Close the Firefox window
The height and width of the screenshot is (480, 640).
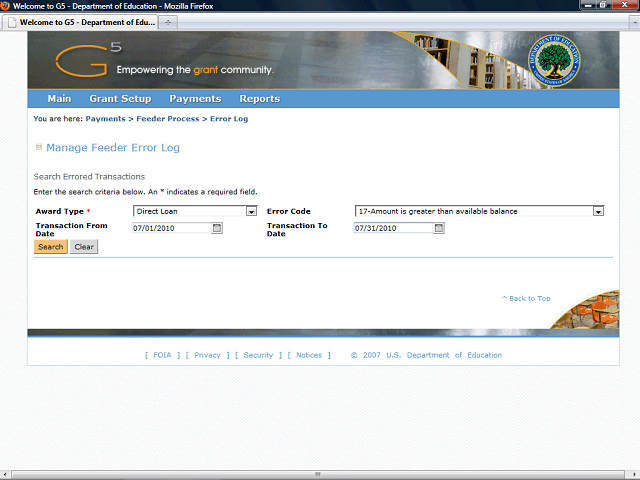click(624, 5)
